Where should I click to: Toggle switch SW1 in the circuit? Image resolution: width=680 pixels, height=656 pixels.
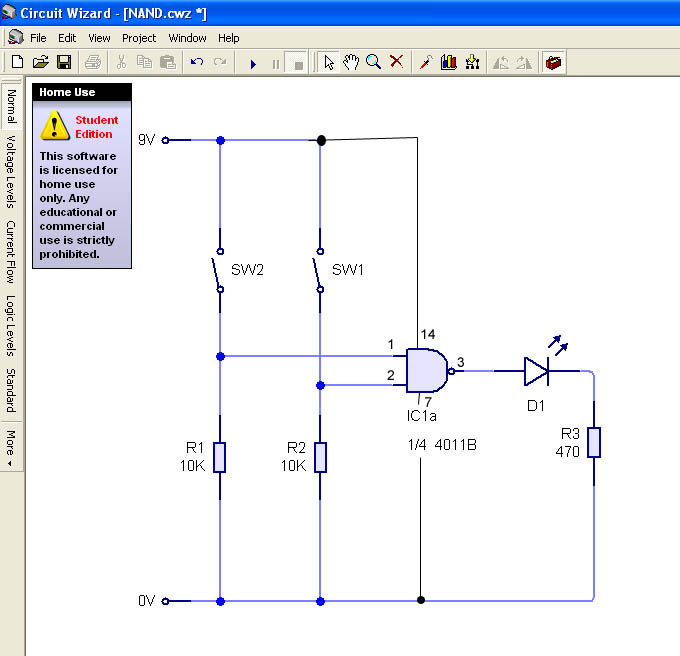(320, 271)
